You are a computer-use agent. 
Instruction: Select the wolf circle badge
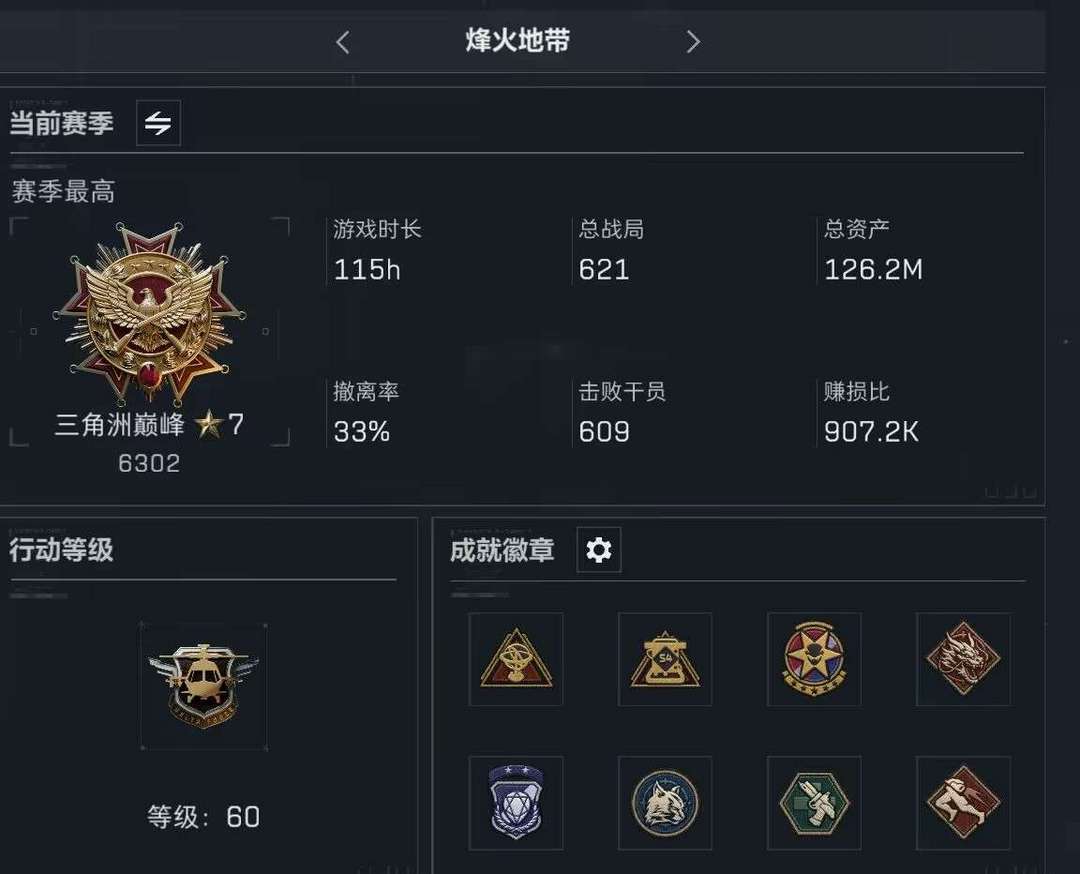point(665,803)
